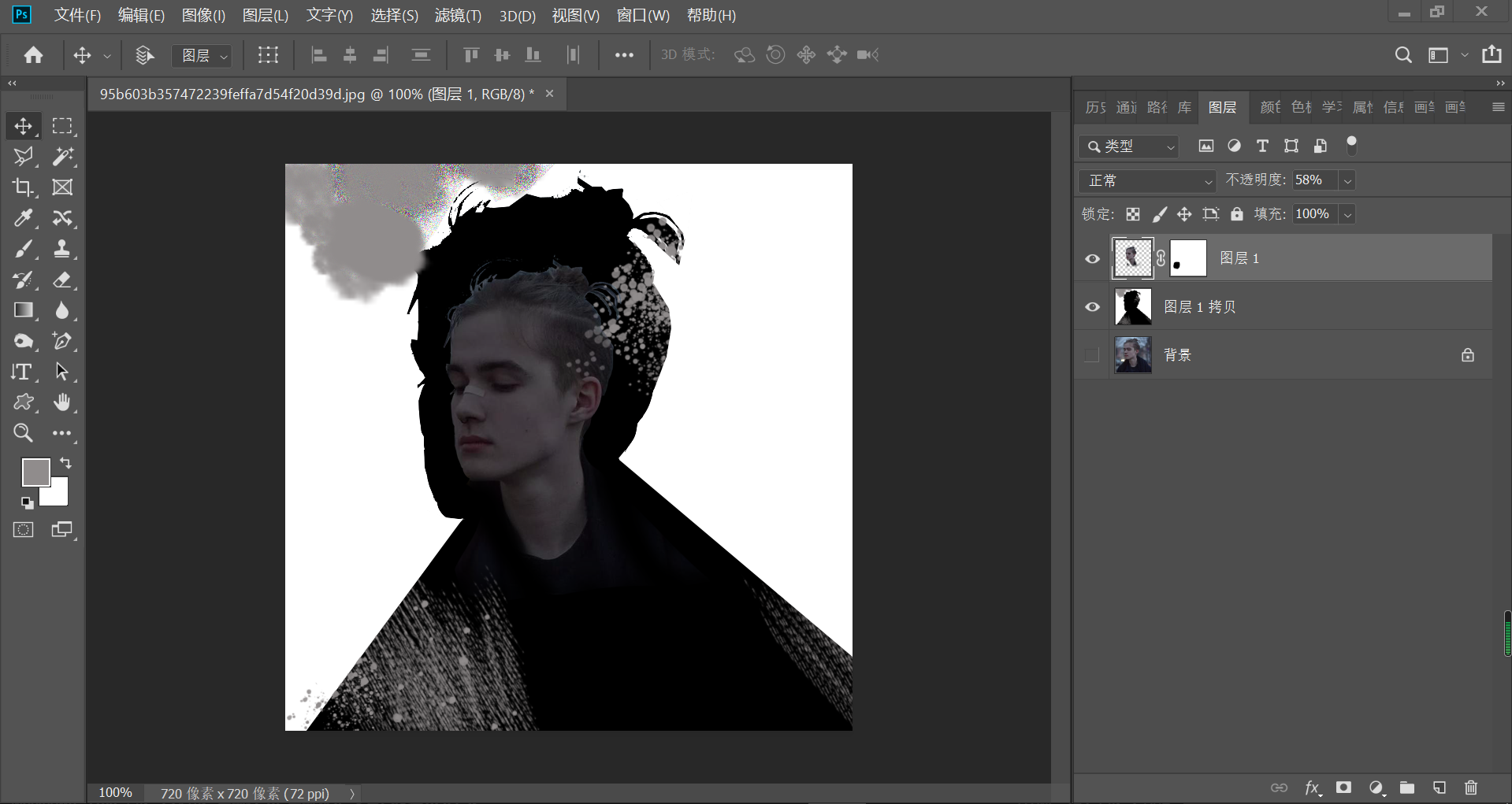Hide 图层 1 using its eye icon
Screen dimensions: 1512x804
pos(1092,258)
